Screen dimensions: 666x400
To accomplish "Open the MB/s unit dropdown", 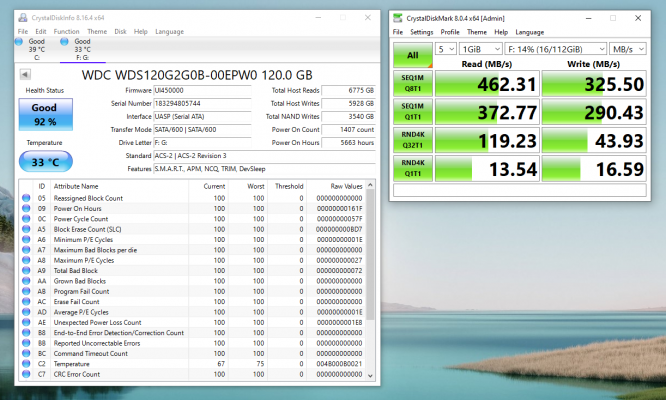I will click(x=628, y=49).
